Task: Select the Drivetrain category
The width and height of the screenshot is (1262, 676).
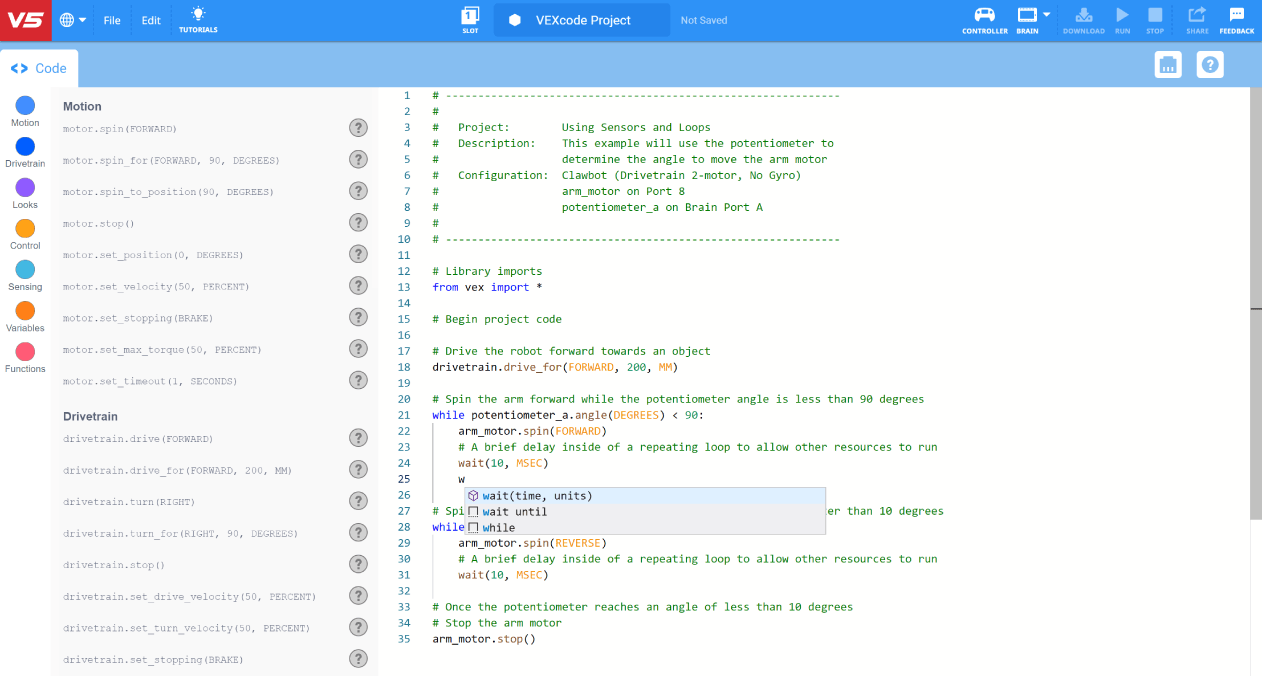Action: 25,152
